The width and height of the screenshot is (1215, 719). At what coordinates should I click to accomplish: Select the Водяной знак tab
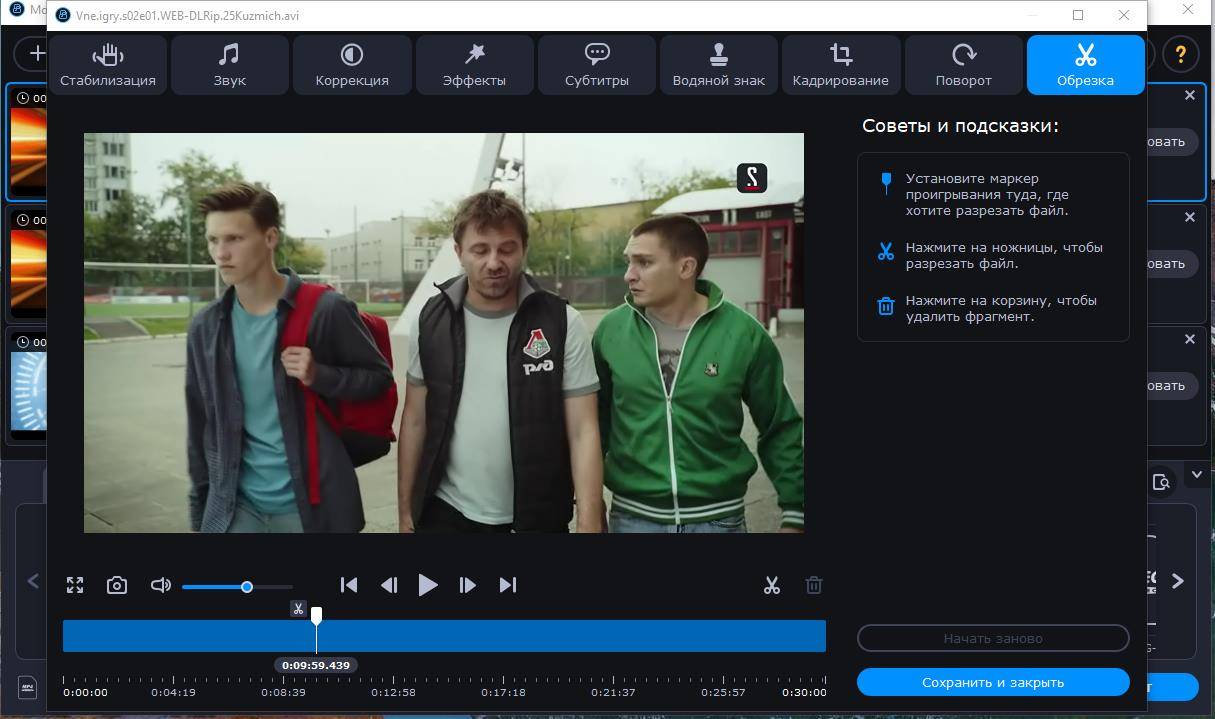pos(719,65)
